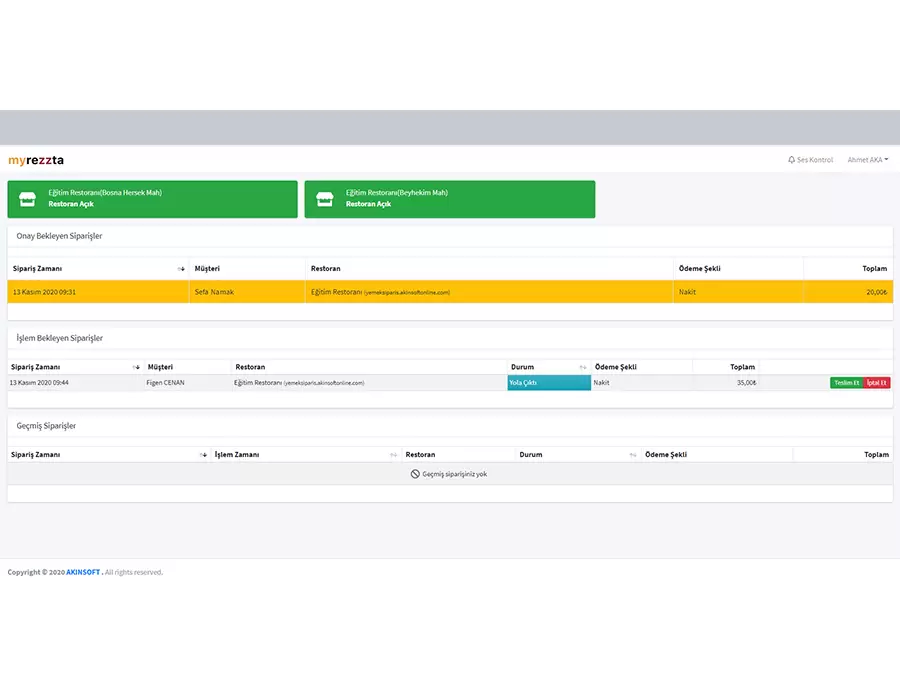Click Restoran header in Onay Bekleyen table

325,269
